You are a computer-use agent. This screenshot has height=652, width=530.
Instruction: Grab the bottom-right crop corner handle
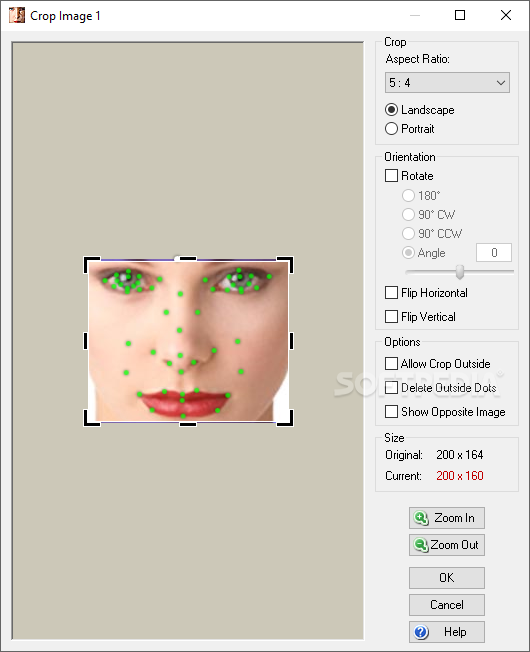point(285,418)
